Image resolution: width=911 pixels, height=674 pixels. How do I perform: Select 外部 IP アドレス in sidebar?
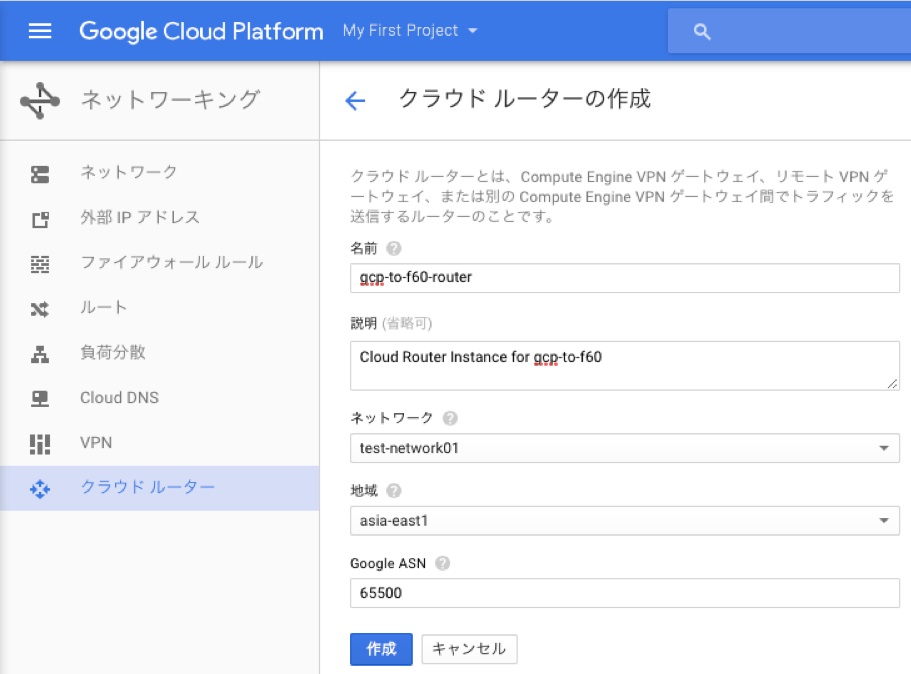point(140,218)
